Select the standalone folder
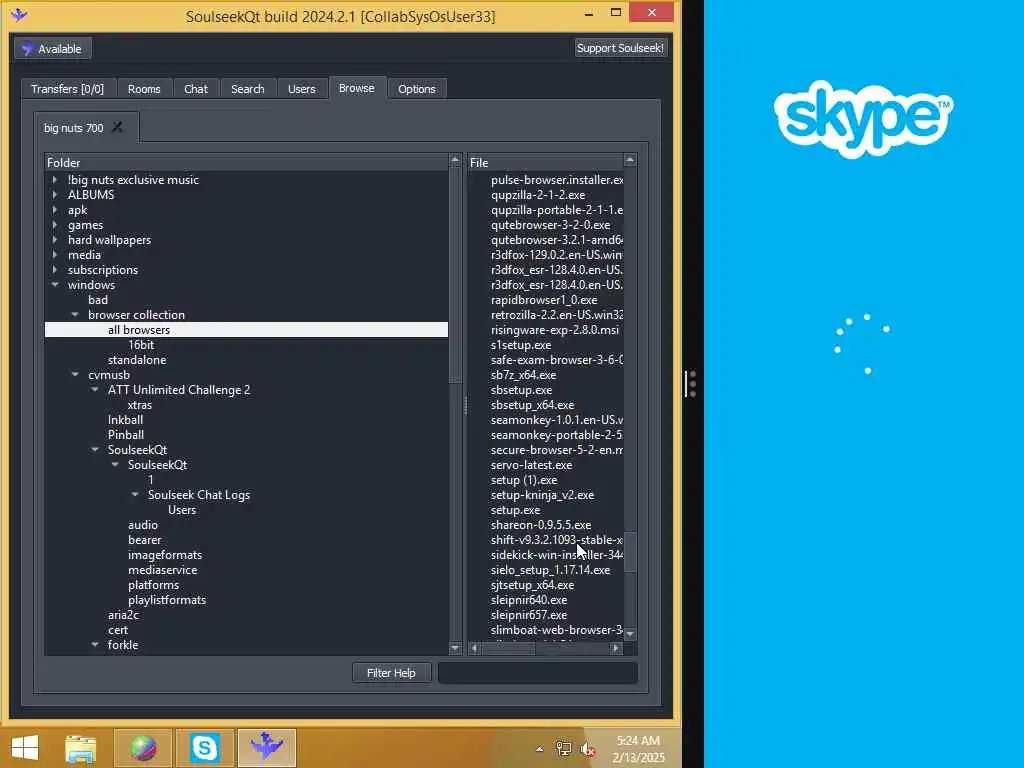Screen dimensions: 1024x768 pos(137,360)
